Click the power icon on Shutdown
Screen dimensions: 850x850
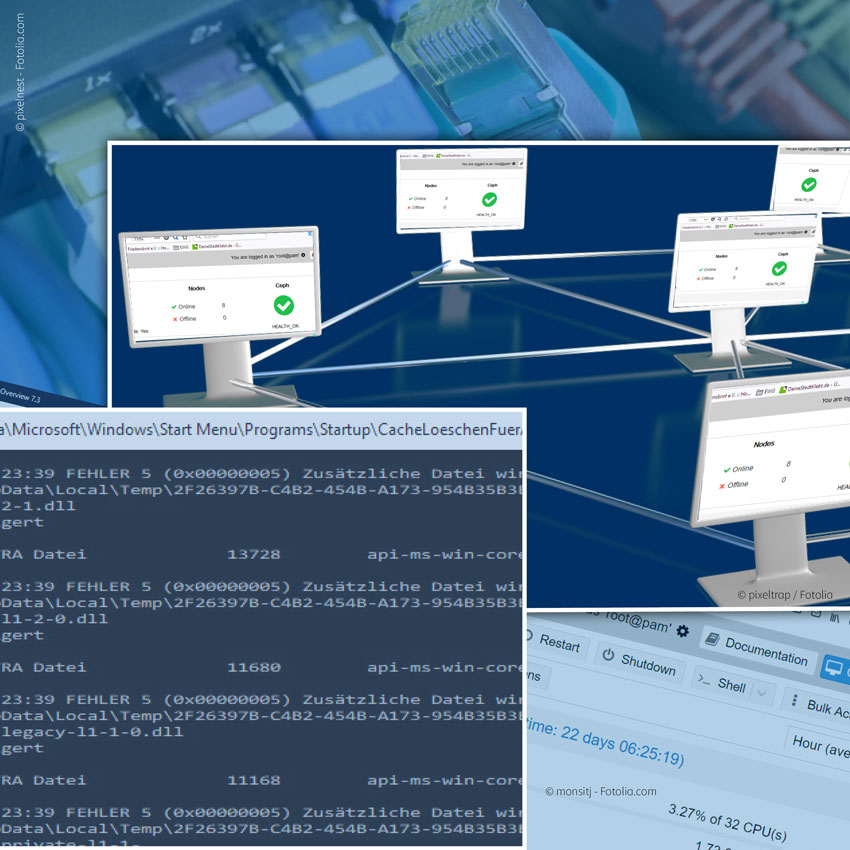click(x=607, y=656)
